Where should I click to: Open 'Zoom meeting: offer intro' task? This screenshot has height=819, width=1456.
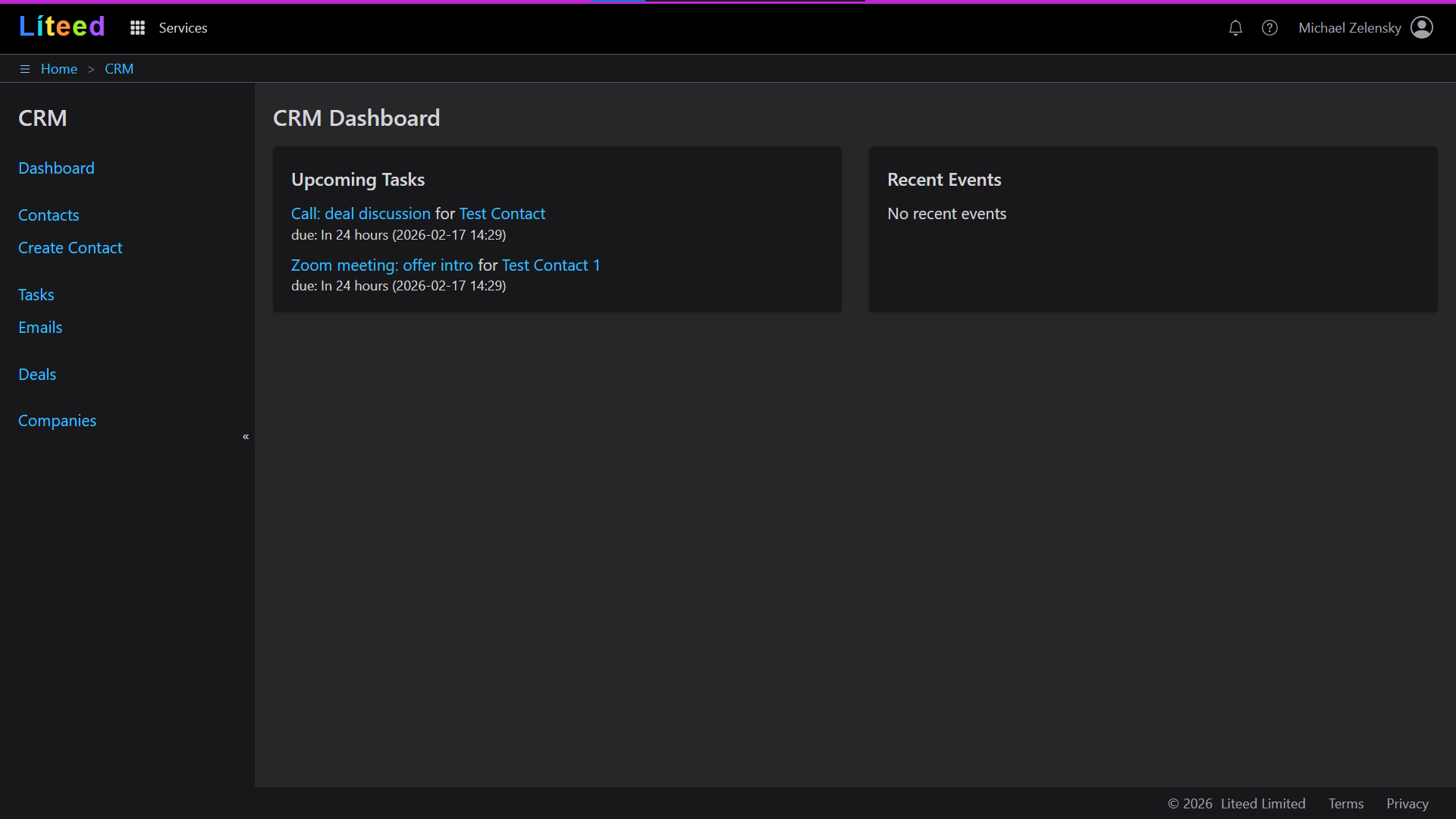click(382, 265)
